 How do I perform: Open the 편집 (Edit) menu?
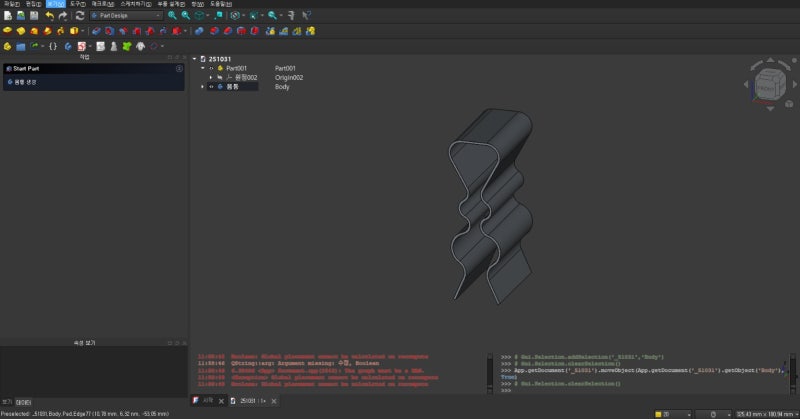coord(33,4)
